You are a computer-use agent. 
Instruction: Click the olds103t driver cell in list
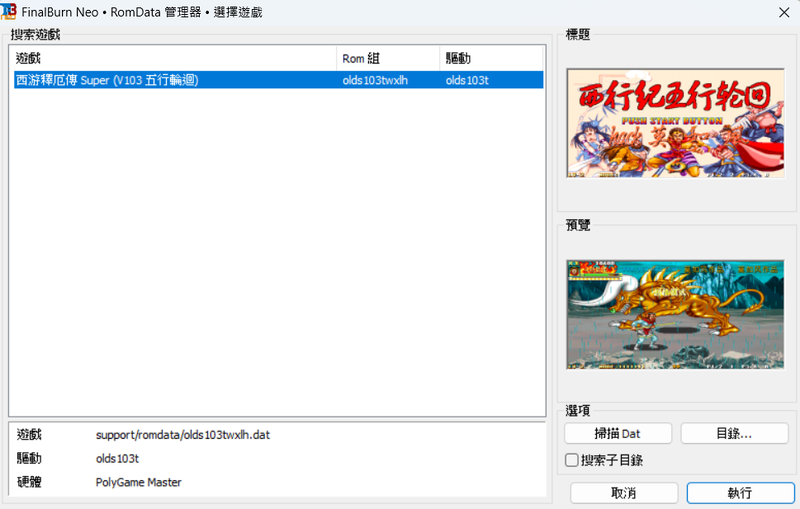467,80
